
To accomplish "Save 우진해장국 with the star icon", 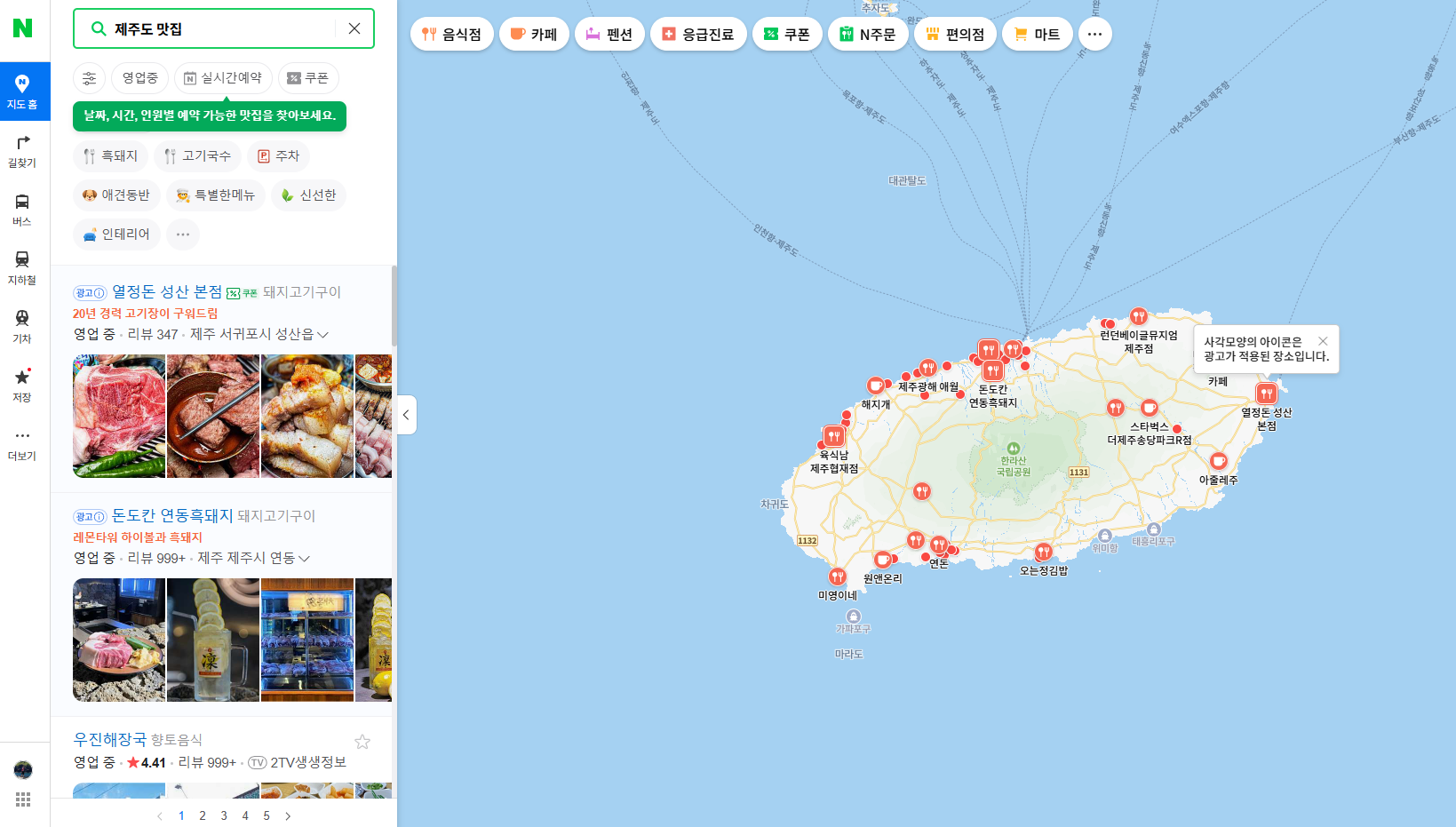I will click(x=362, y=742).
